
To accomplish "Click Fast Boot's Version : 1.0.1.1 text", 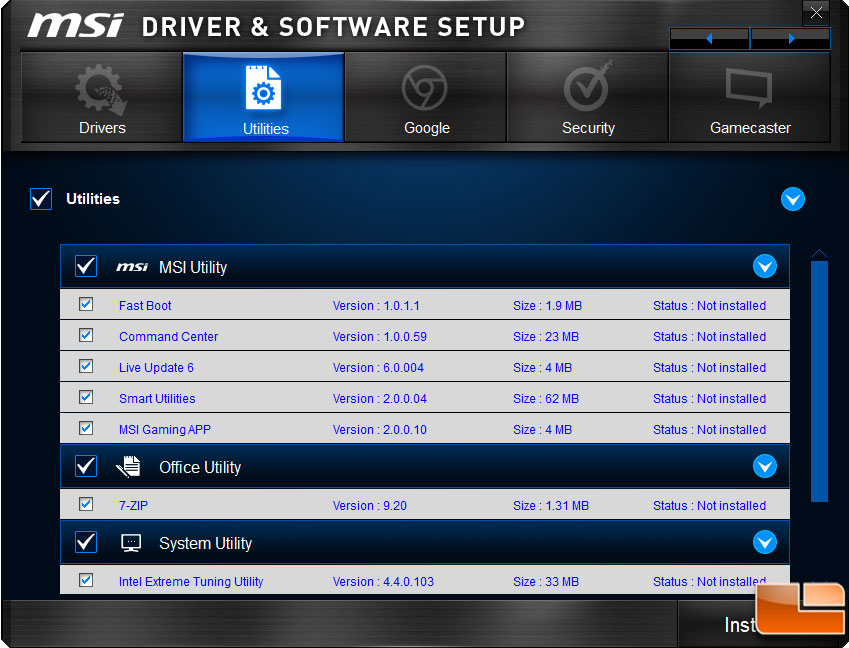I will click(376, 305).
